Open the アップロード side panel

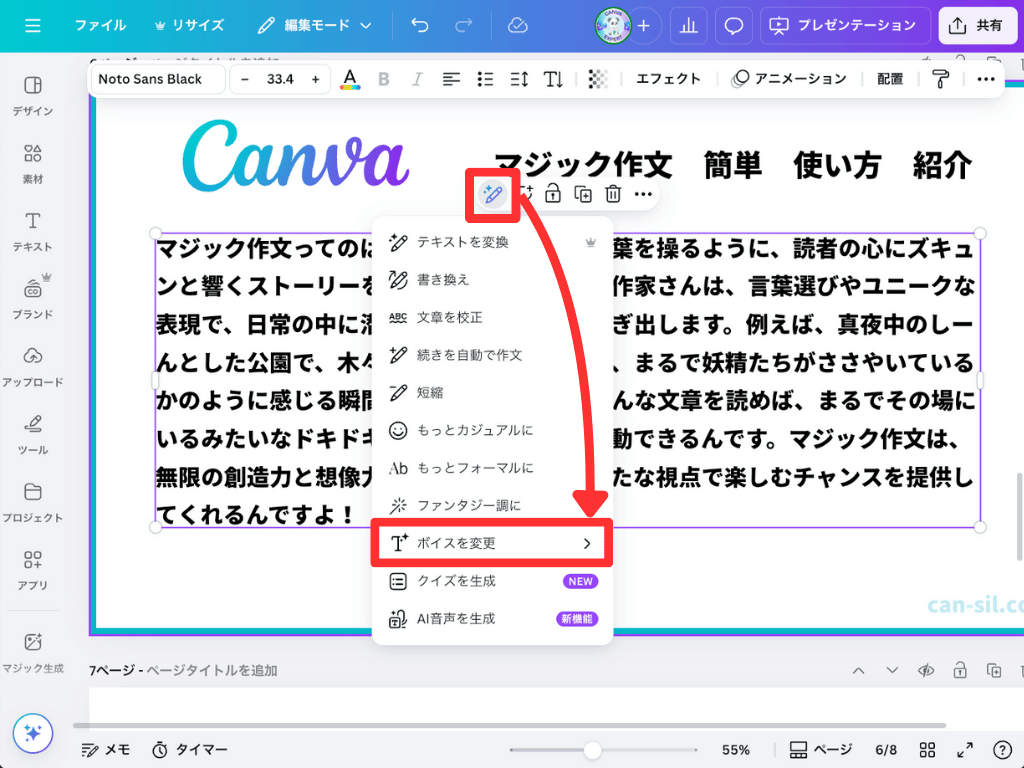click(33, 367)
